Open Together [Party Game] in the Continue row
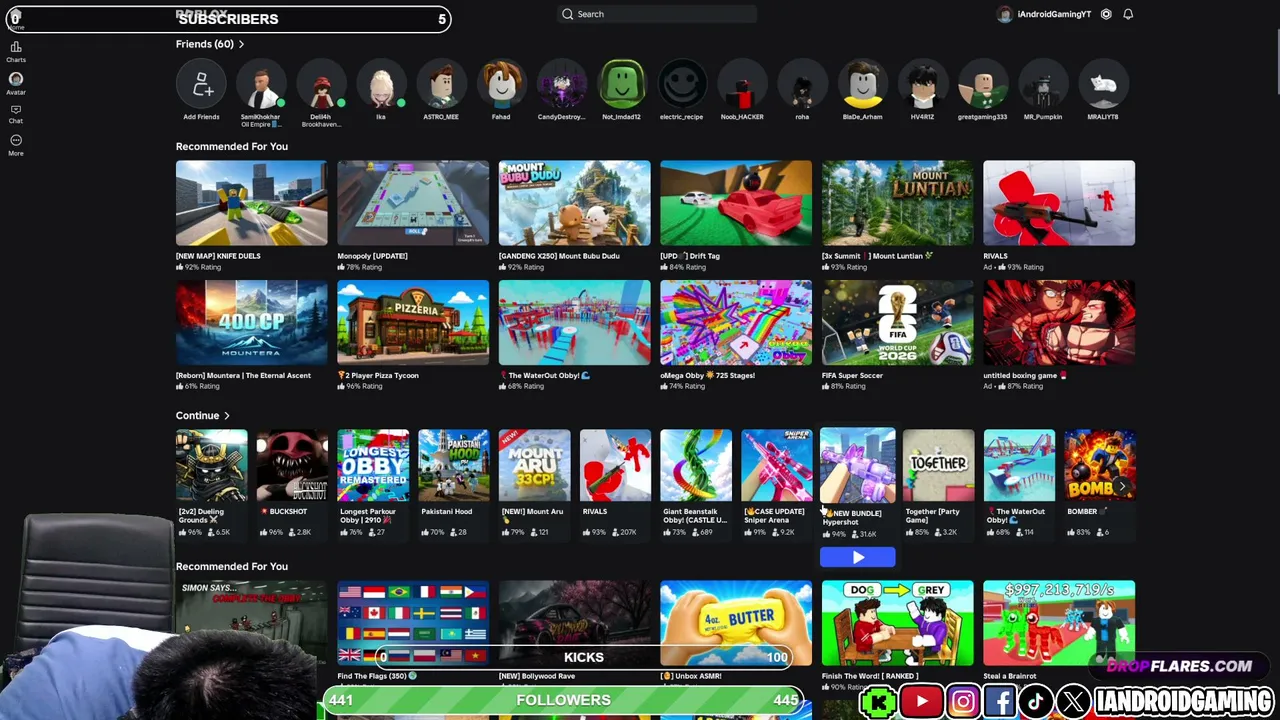The height and width of the screenshot is (720, 1280). click(x=938, y=466)
